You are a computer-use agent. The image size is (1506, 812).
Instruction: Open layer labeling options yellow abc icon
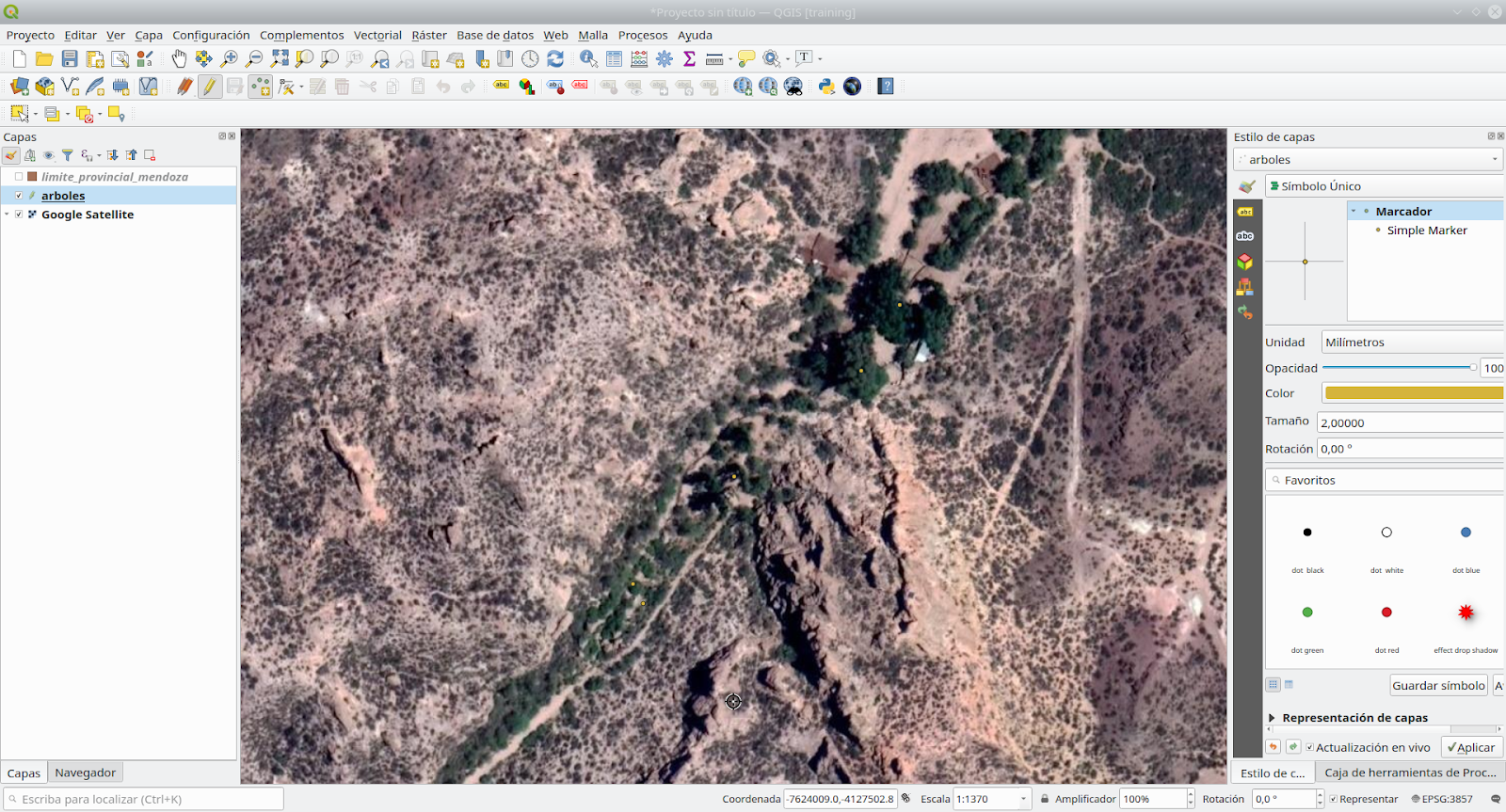pos(502,87)
